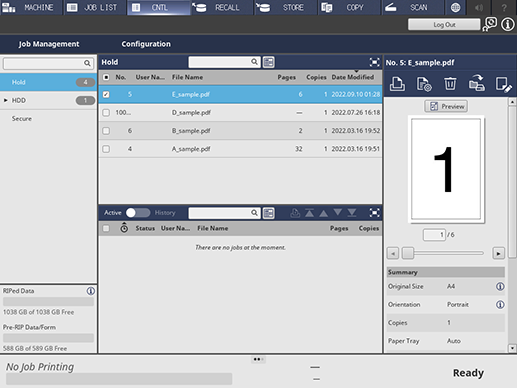Click Original Size info icon

click(500, 286)
